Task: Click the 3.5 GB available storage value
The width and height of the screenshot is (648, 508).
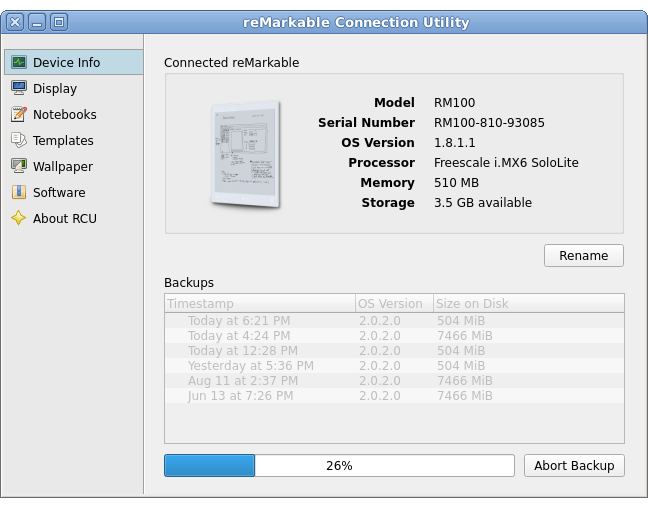Action: (x=483, y=203)
